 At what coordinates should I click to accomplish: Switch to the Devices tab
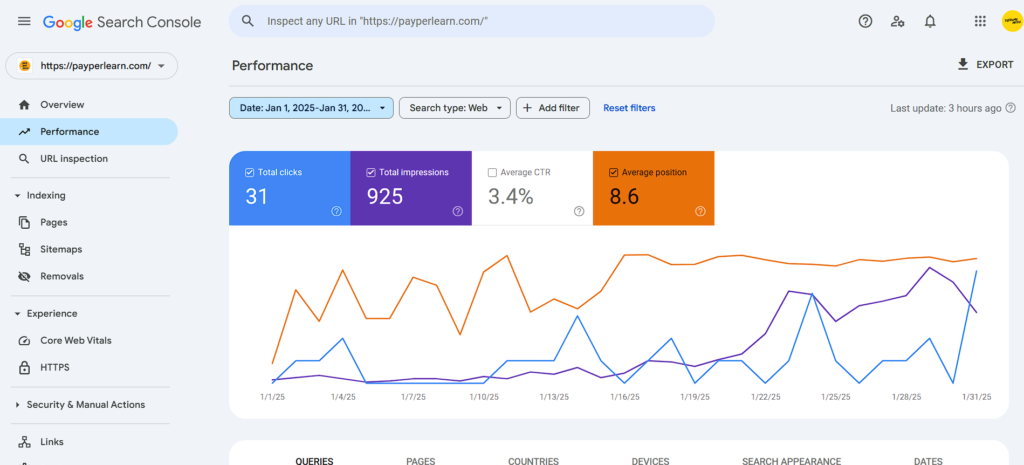coord(650,460)
